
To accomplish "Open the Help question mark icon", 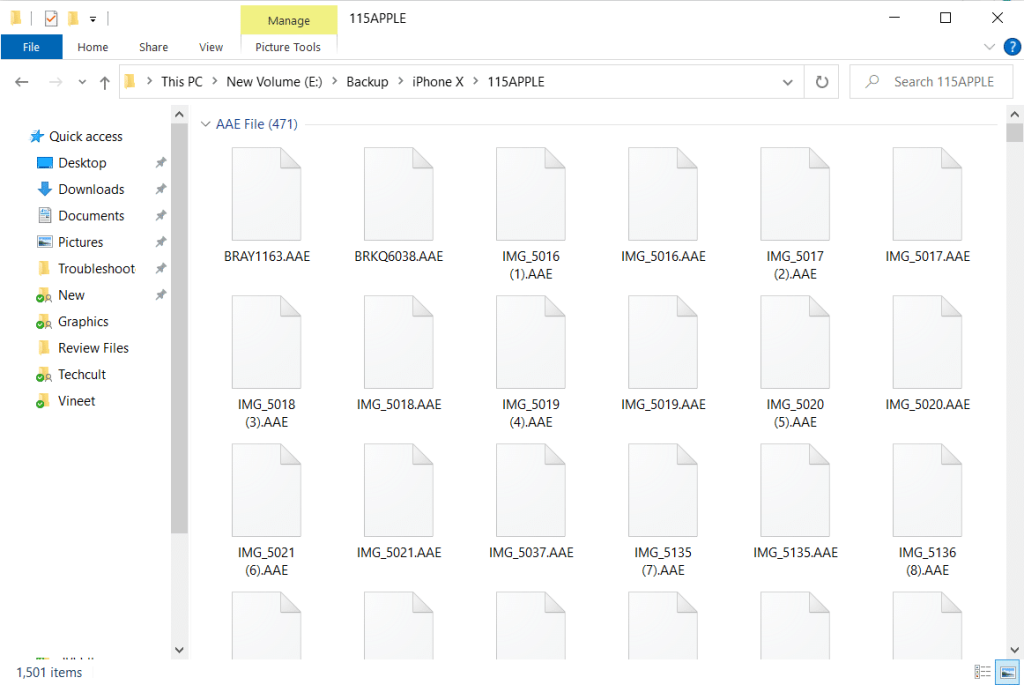I will point(1011,46).
